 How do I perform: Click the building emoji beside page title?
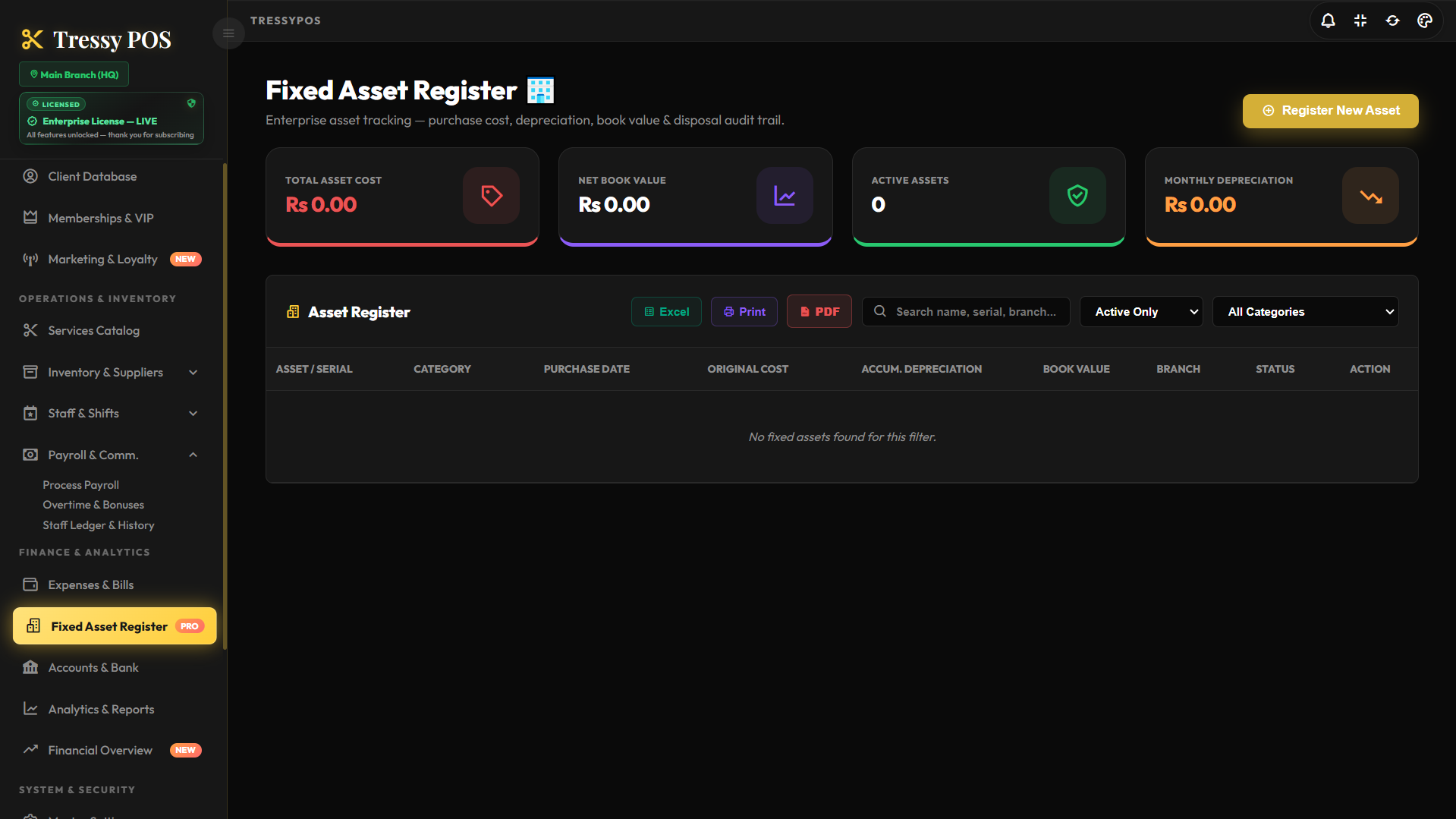pyautogui.click(x=540, y=90)
